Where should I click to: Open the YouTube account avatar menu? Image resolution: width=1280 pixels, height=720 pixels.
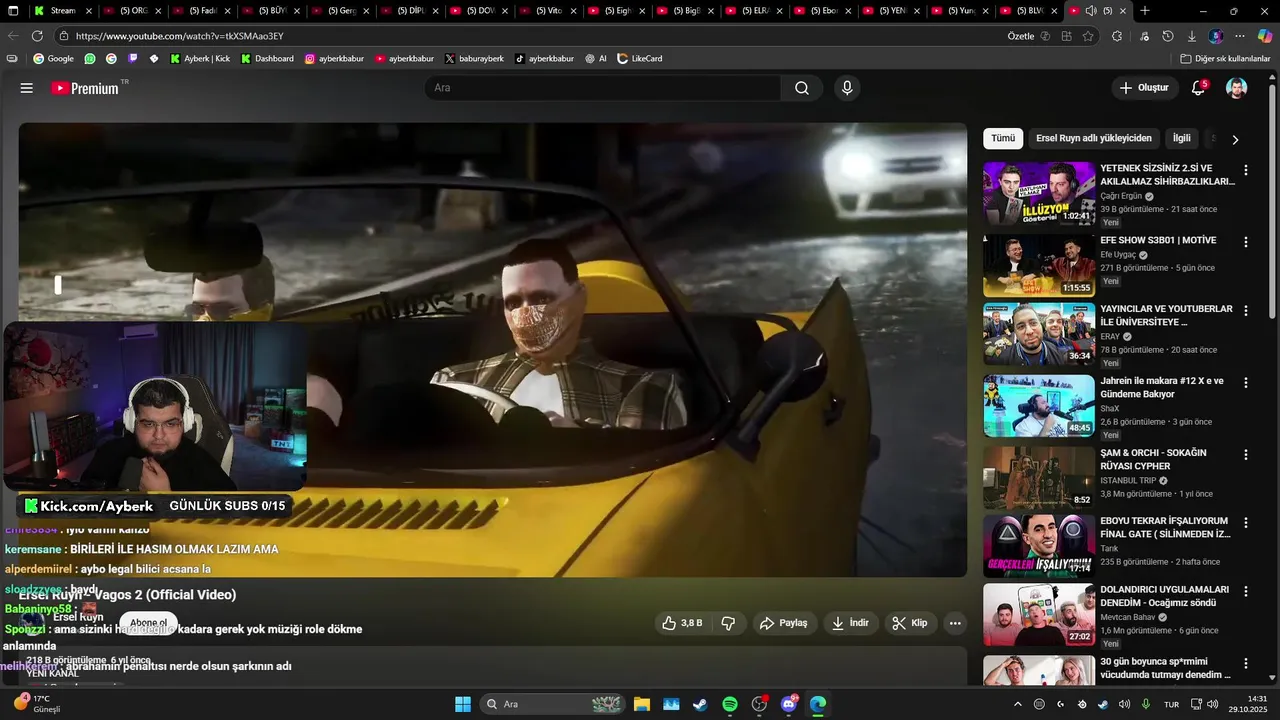[x=1237, y=88]
